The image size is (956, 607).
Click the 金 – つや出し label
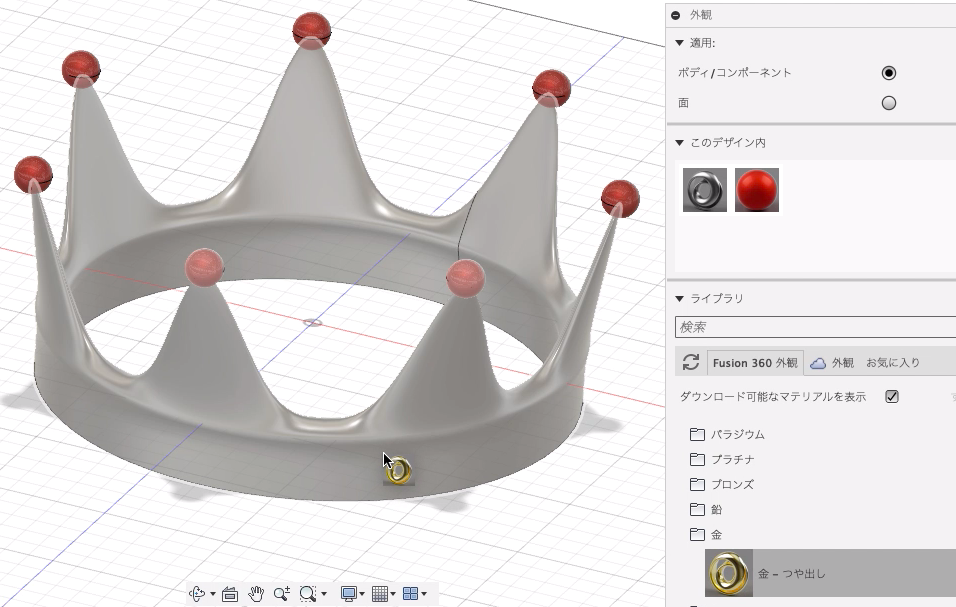(x=791, y=573)
